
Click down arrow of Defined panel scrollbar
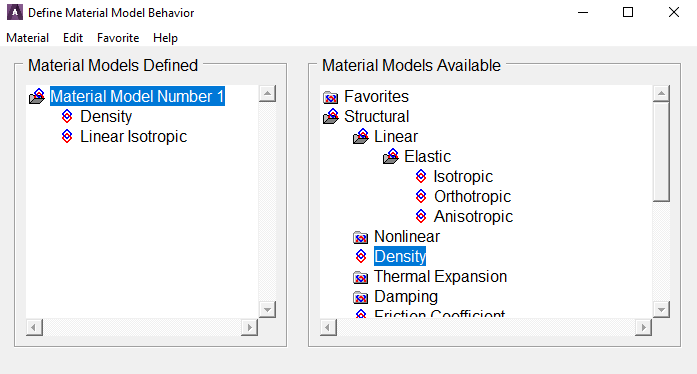click(x=267, y=310)
